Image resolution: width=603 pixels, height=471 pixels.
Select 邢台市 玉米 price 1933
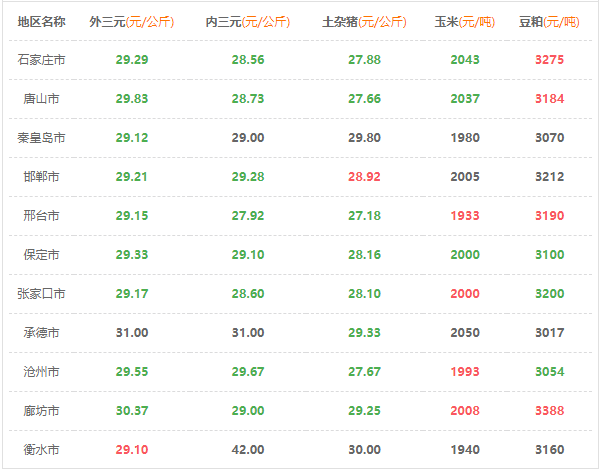tap(465, 216)
